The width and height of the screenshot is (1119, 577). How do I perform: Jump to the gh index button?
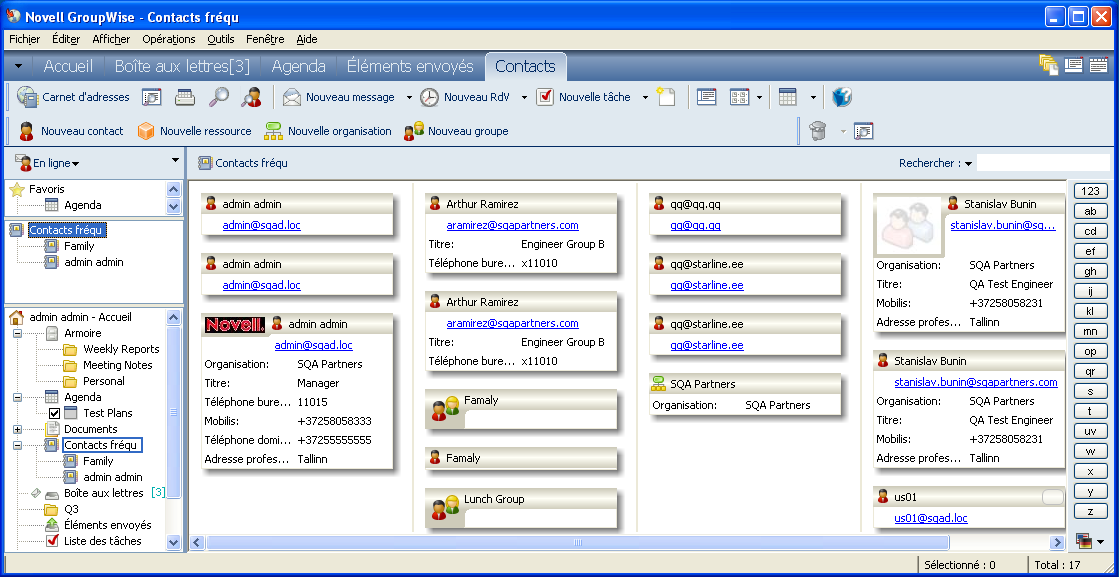tap(1090, 271)
